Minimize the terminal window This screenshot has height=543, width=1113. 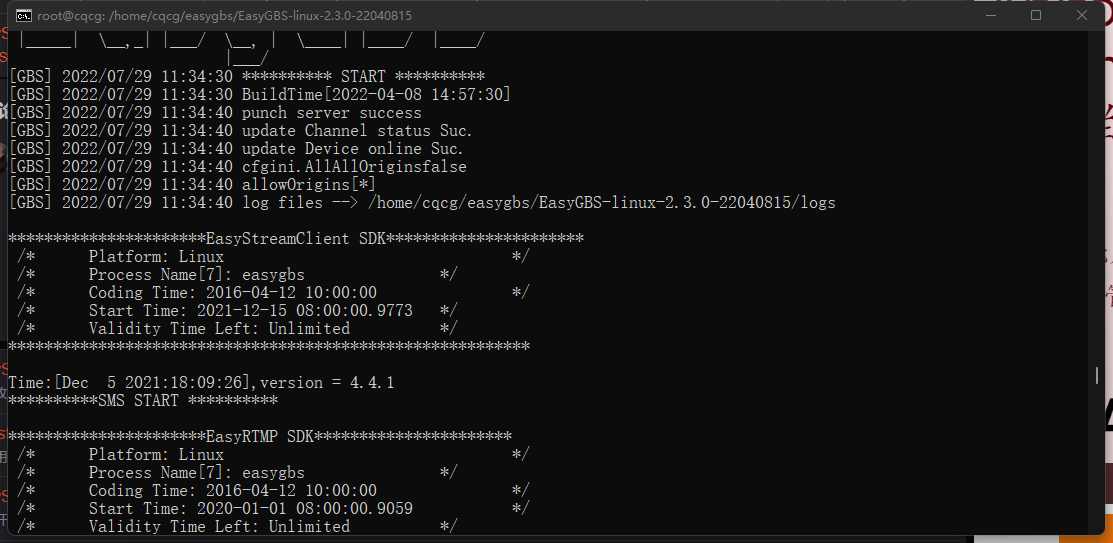point(990,15)
